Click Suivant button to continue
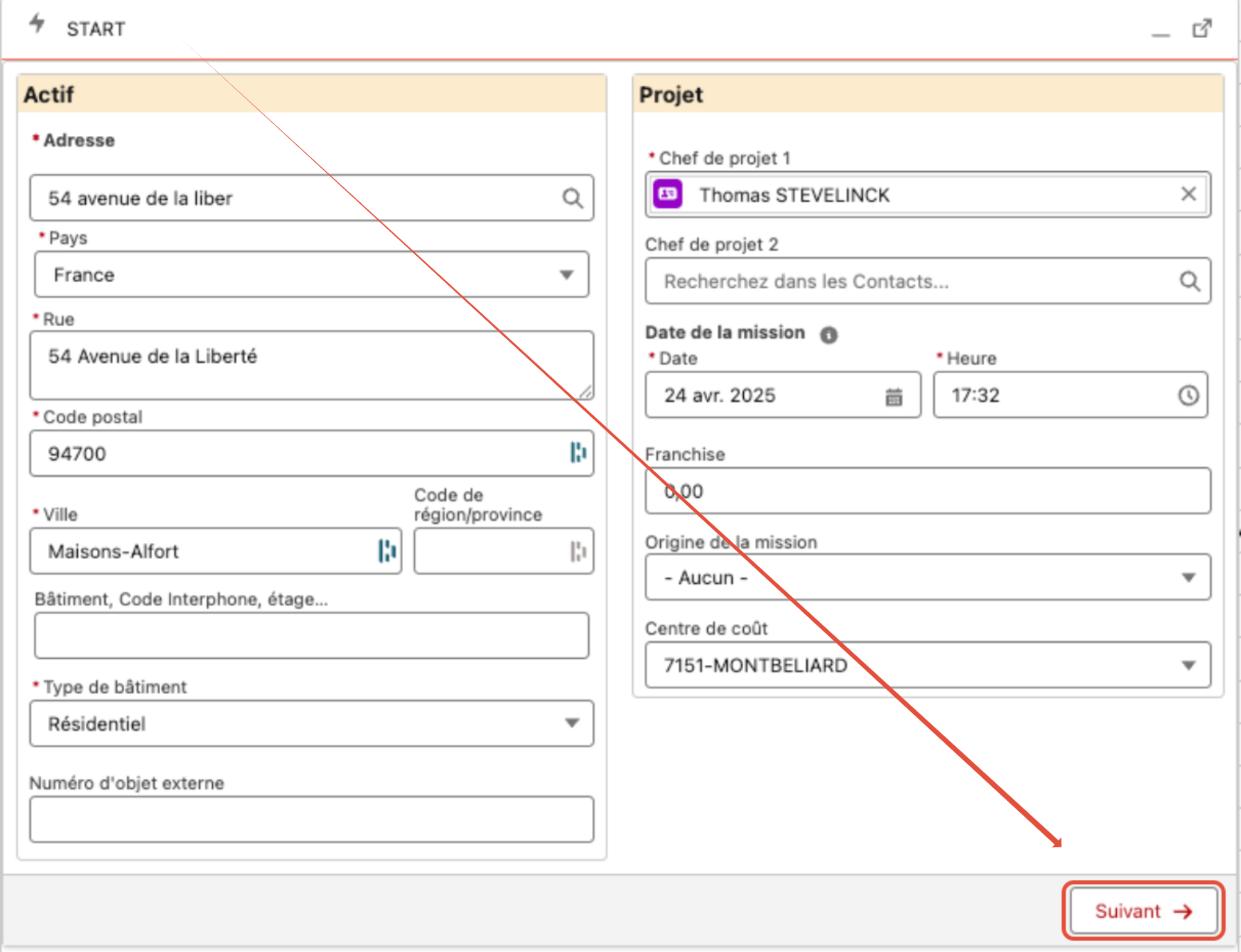The image size is (1241, 952). (1144, 910)
